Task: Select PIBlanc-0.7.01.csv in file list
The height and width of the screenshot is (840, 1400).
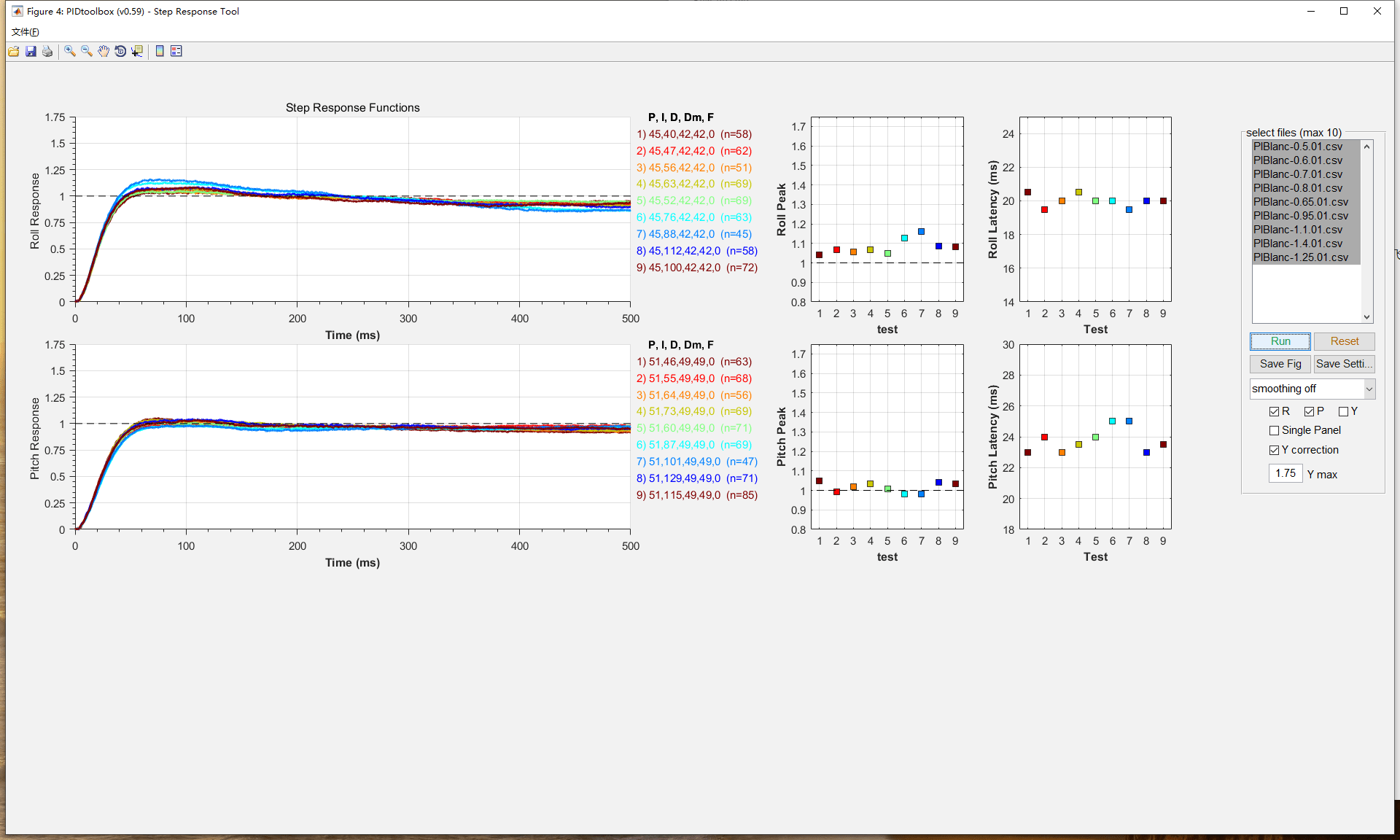Action: pos(1306,174)
